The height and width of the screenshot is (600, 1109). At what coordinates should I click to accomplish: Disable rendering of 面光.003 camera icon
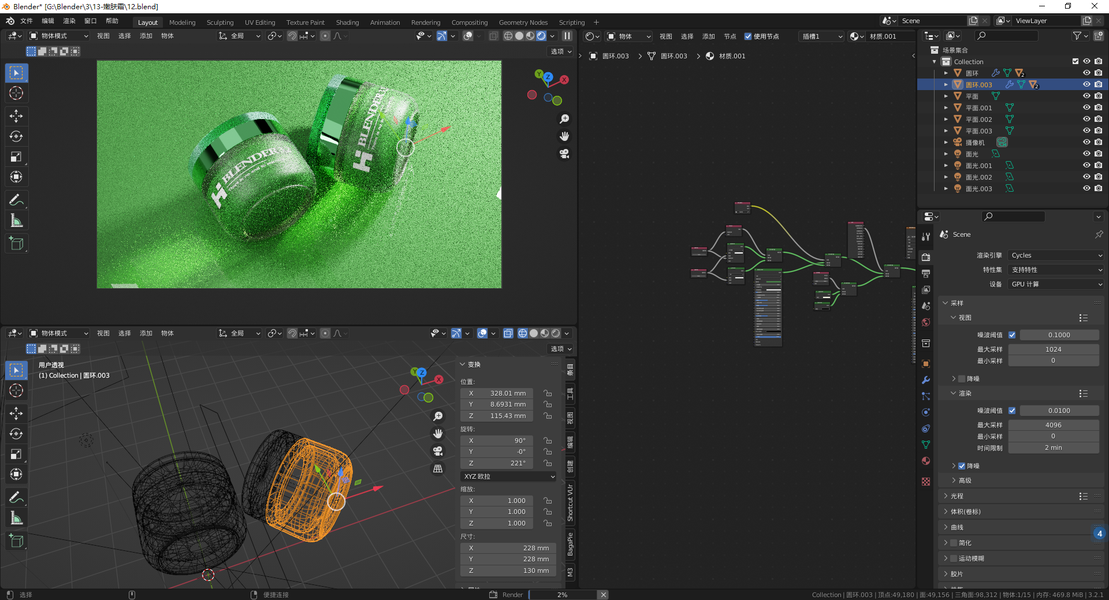coord(1098,188)
